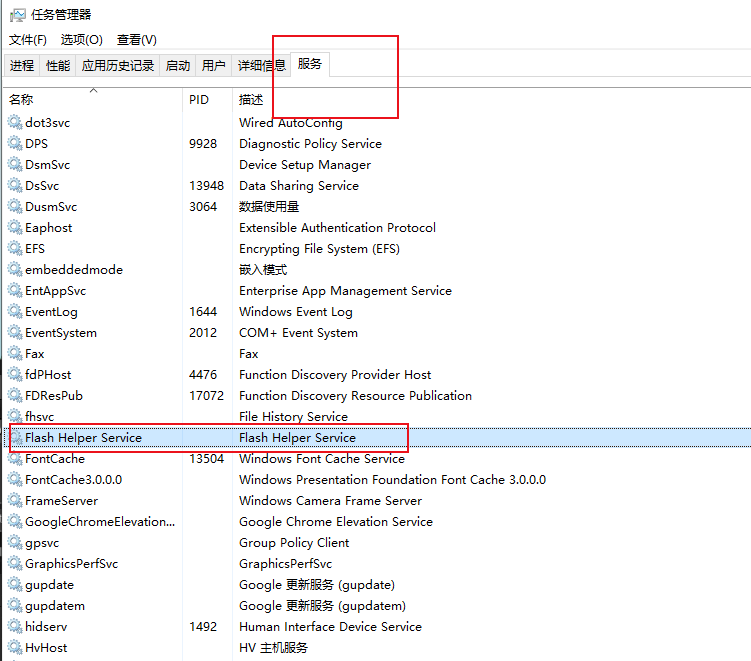Switch to the 启动 tab
Screen dimensions: 751x661
point(178,65)
